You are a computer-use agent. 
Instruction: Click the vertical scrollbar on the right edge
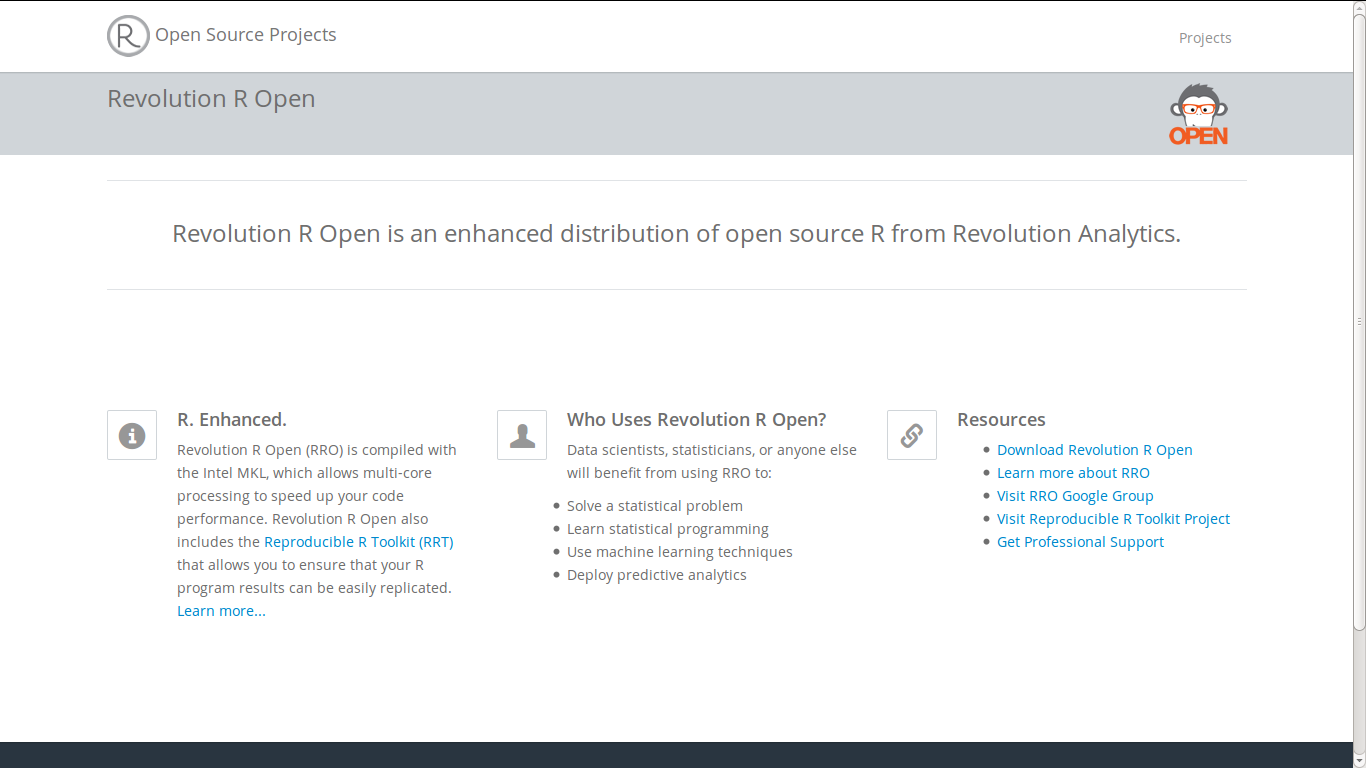click(1359, 320)
